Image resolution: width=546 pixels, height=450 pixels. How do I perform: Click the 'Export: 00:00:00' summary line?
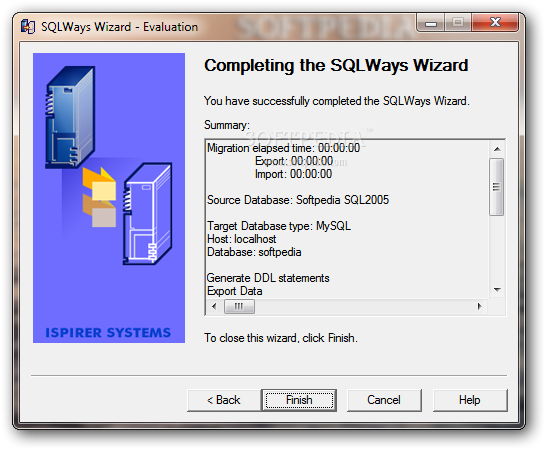pyautogui.click(x=294, y=161)
